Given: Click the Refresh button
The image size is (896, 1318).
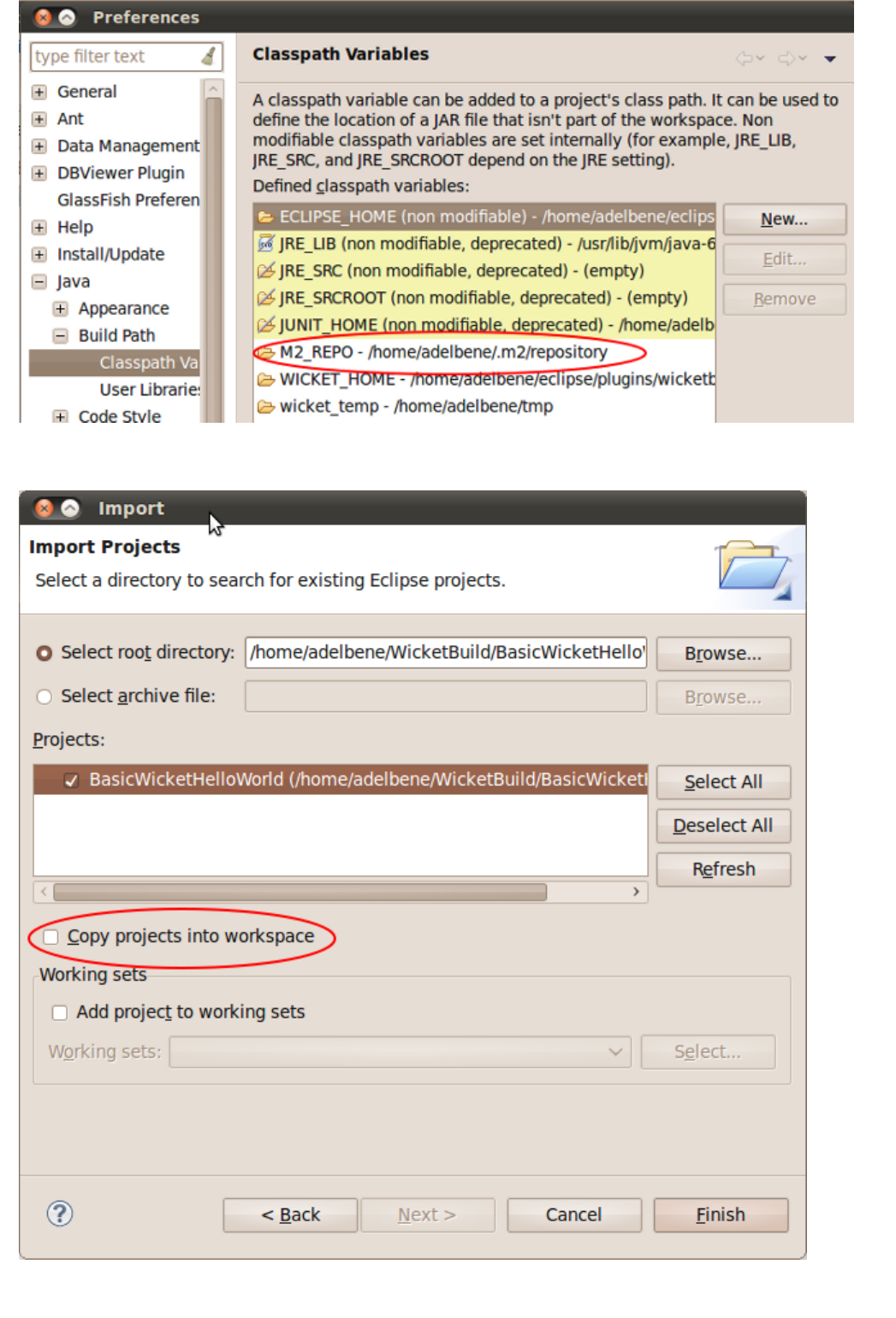Looking at the screenshot, I should click(723, 870).
